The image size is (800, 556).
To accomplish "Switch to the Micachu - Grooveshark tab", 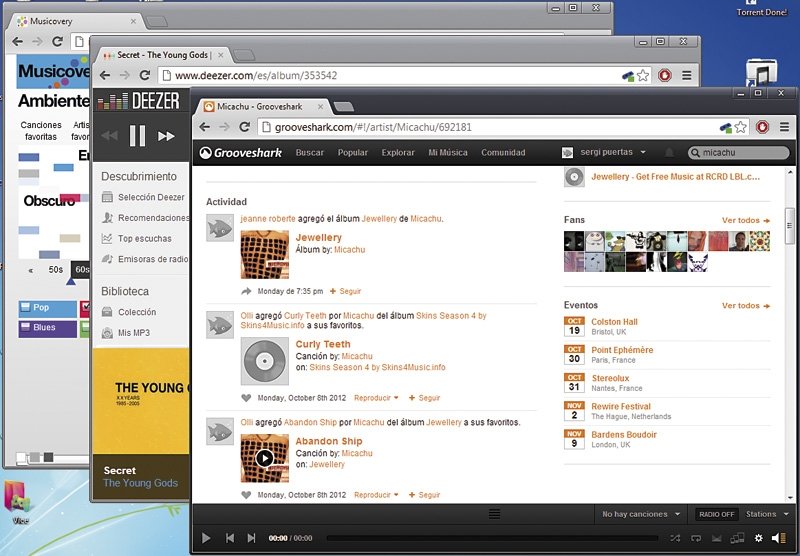I will point(263,106).
